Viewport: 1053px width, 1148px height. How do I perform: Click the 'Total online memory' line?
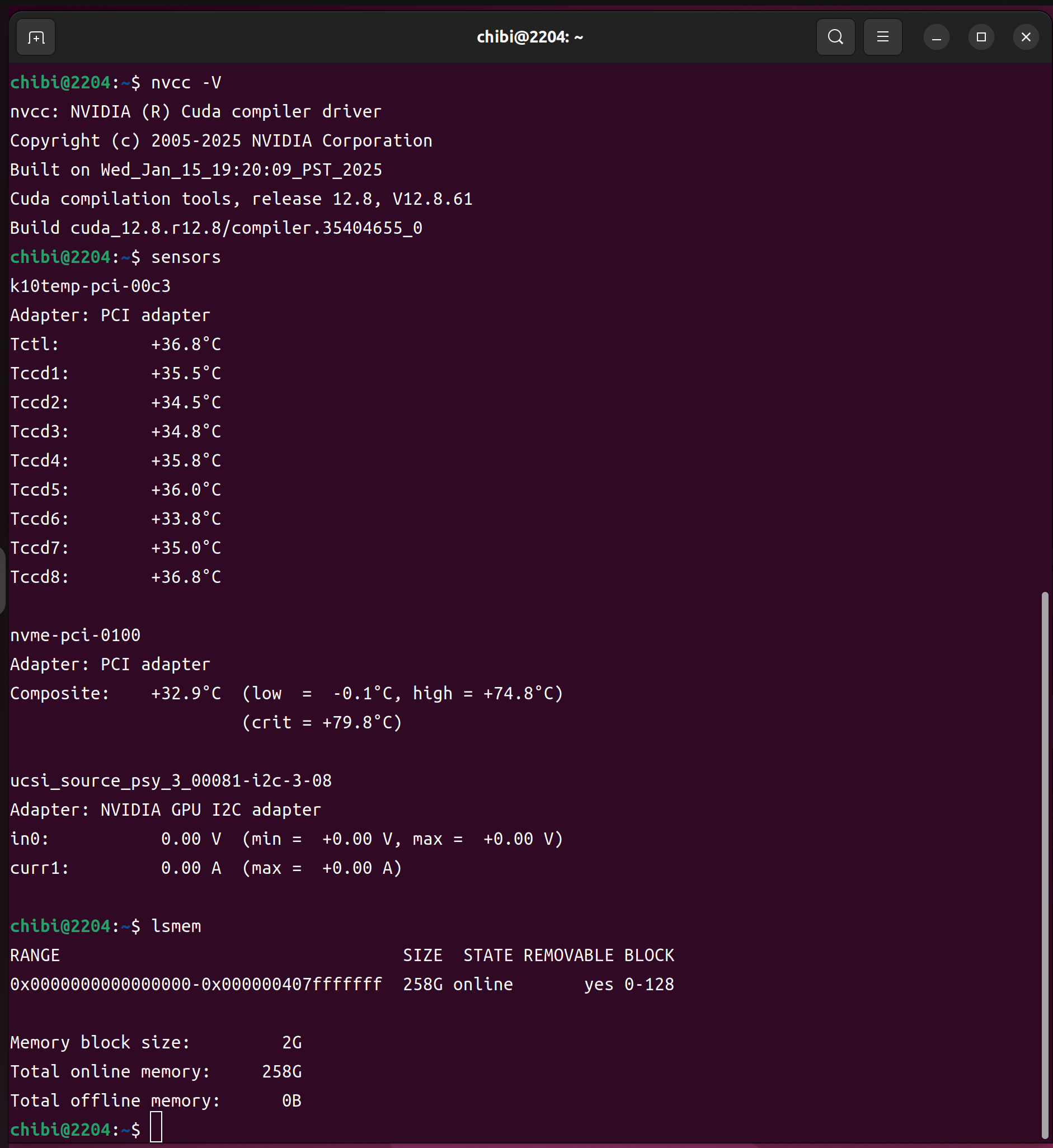156,1071
